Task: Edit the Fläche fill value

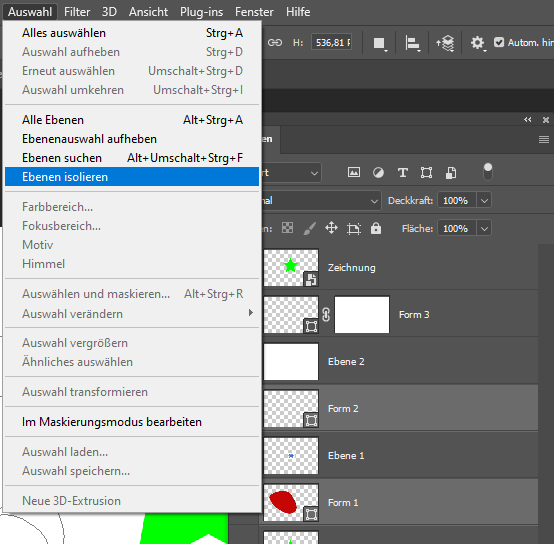Action: tap(456, 229)
